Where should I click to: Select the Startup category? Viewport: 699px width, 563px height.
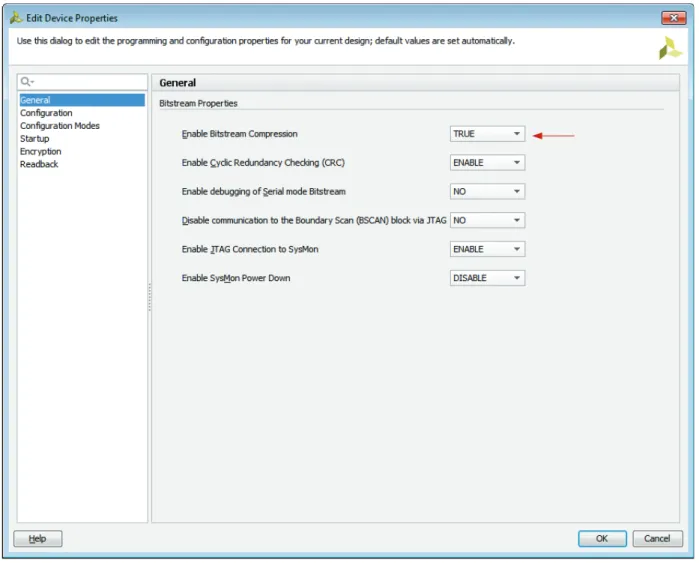pyautogui.click(x=34, y=139)
